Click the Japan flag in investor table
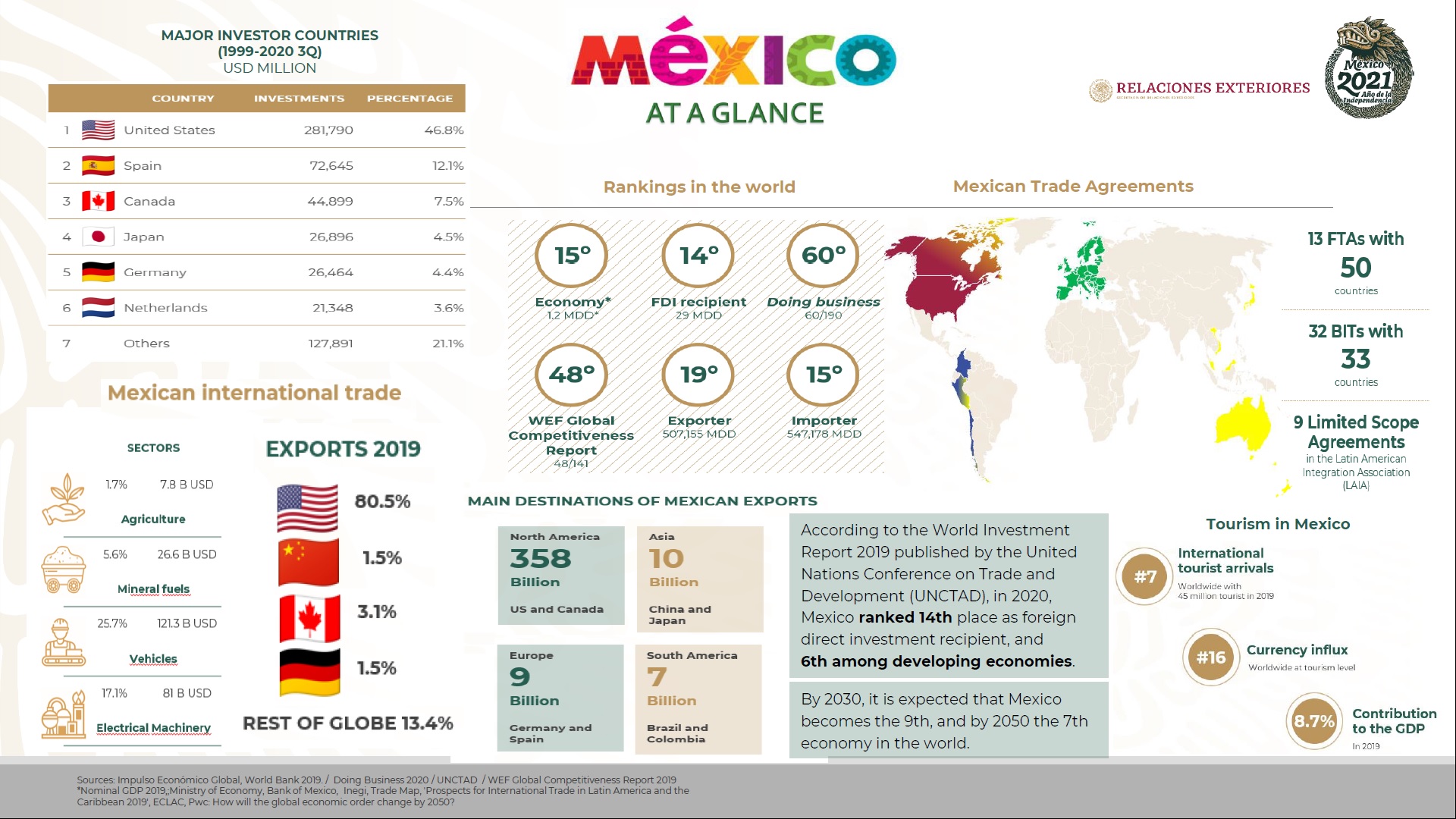 click(x=98, y=237)
